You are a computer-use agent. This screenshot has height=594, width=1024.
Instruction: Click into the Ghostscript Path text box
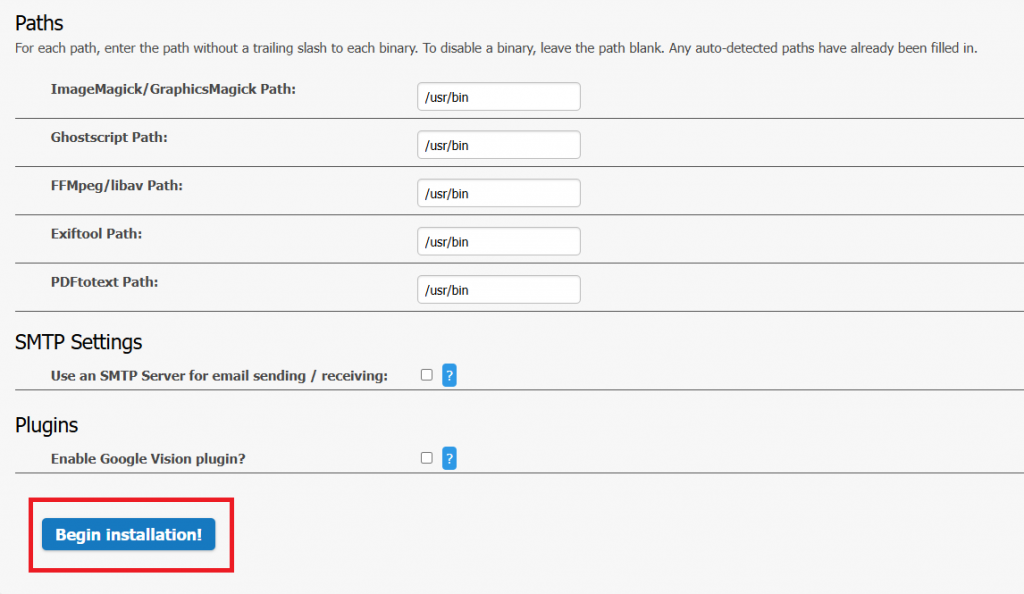(498, 145)
